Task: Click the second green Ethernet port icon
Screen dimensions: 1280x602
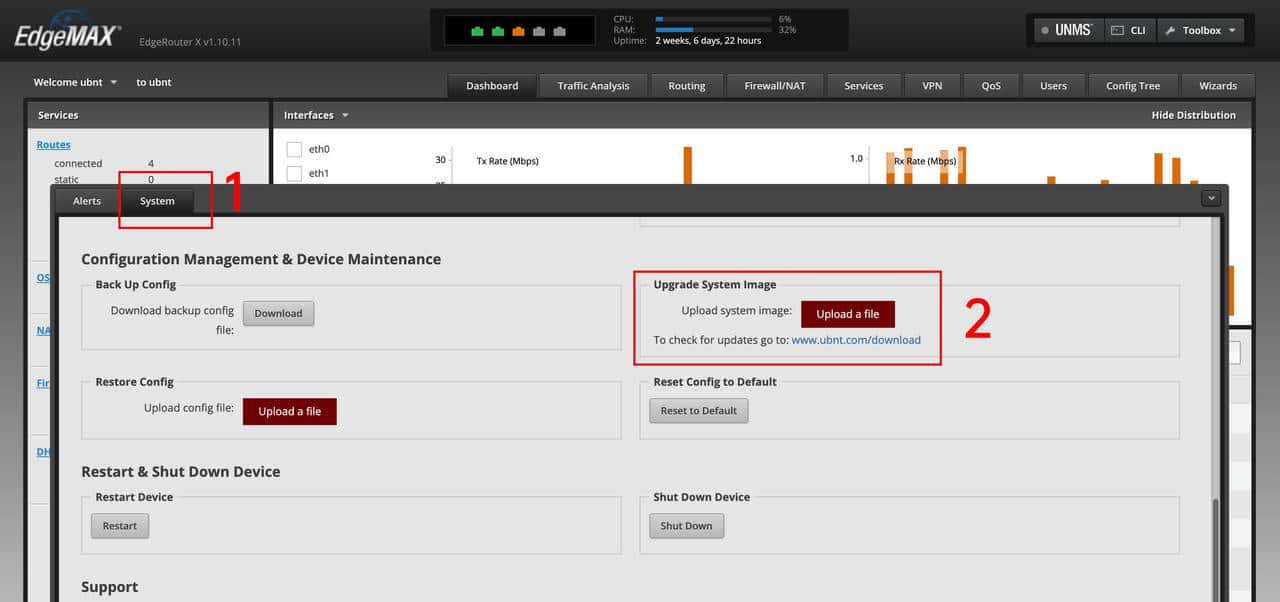Action: coord(497,31)
